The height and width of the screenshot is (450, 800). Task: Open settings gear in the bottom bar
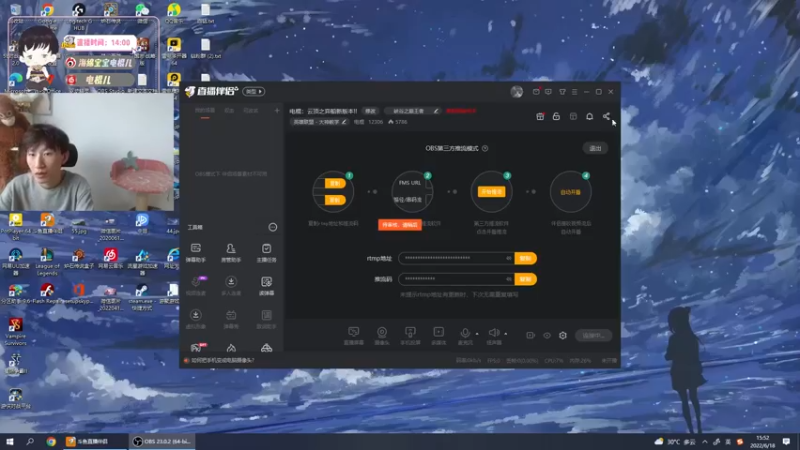pos(563,335)
